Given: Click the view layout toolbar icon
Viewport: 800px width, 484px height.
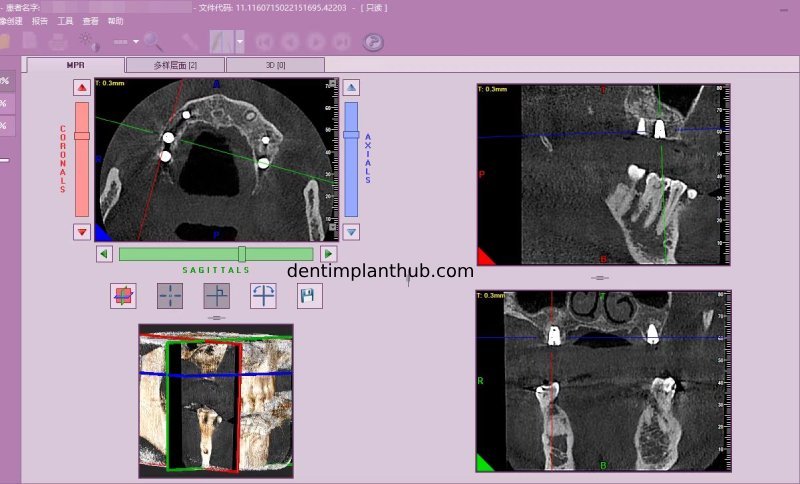Looking at the screenshot, I should tap(221, 42).
